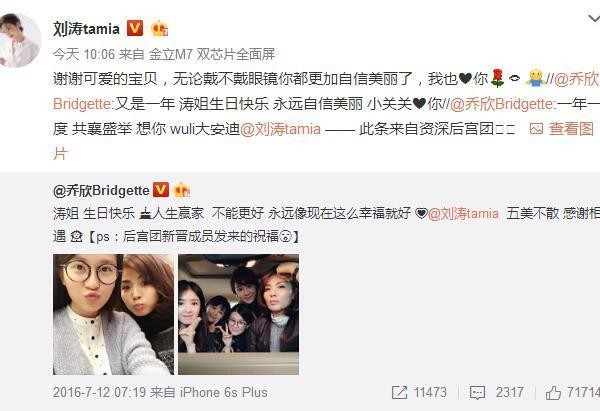Open the 金立M7 双芯片全面屏 source link

(212, 54)
